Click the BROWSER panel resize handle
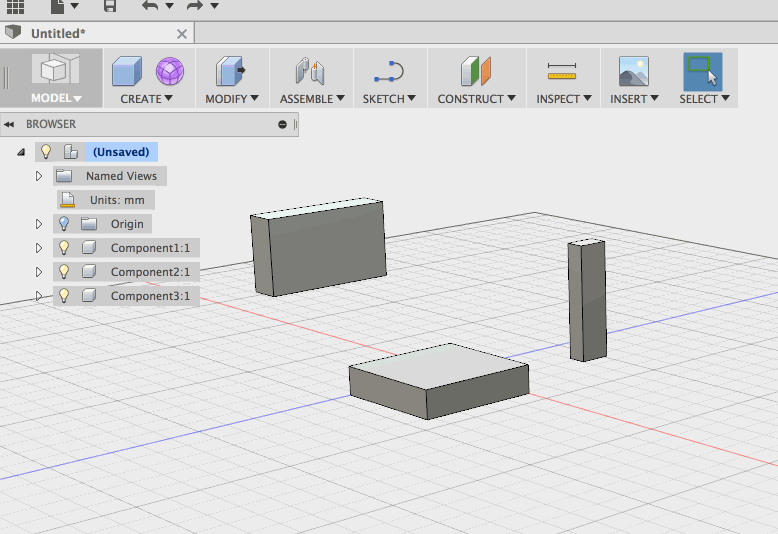This screenshot has width=778, height=534. (295, 125)
